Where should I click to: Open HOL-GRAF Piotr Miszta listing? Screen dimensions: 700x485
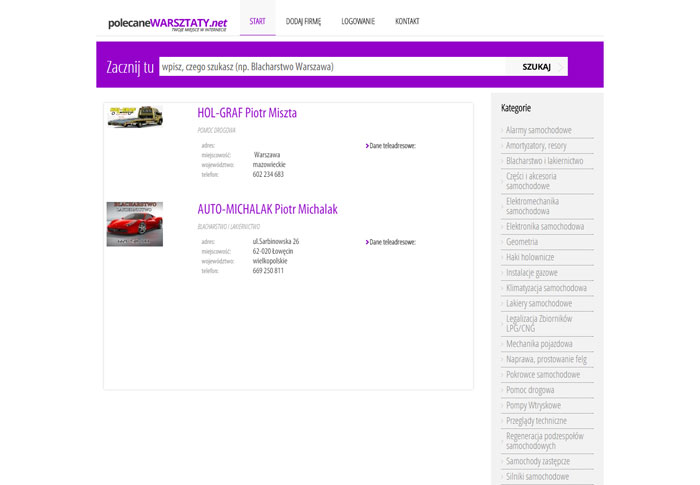click(247, 113)
